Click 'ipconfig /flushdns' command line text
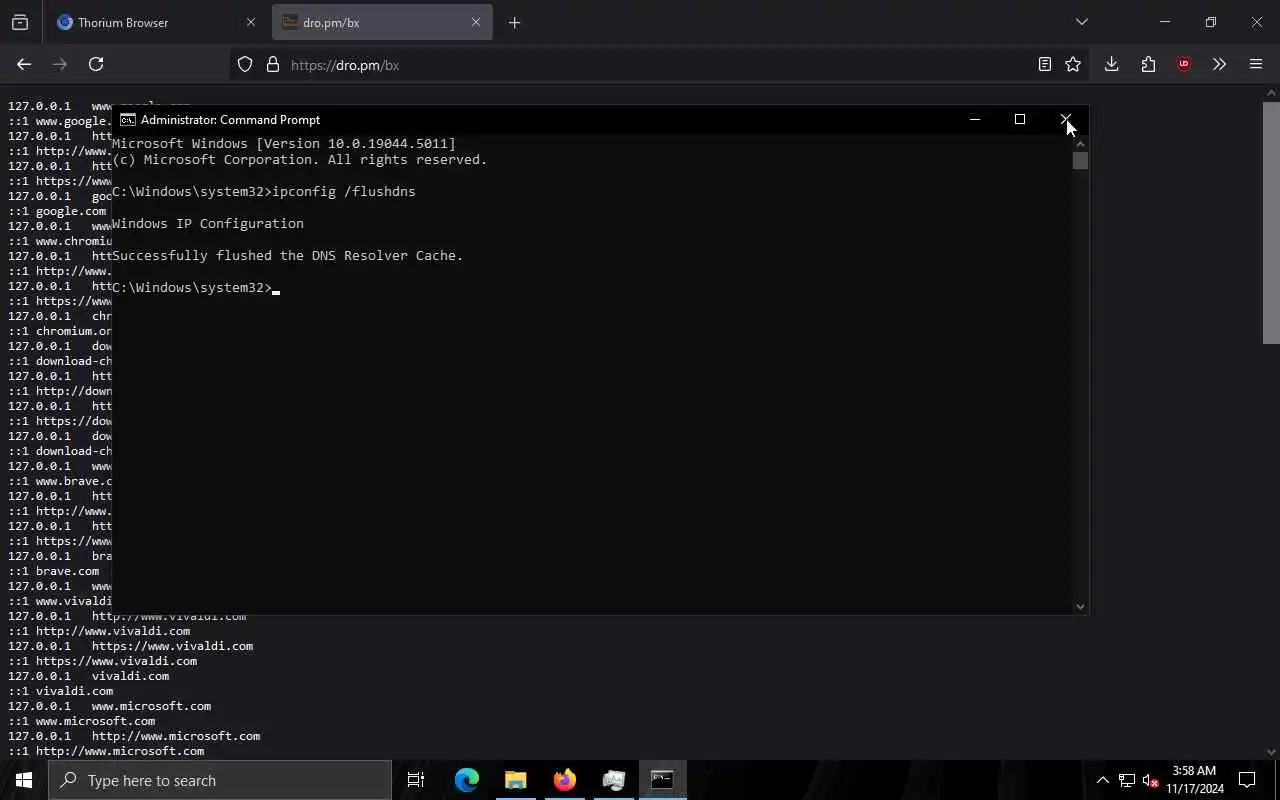 [344, 191]
